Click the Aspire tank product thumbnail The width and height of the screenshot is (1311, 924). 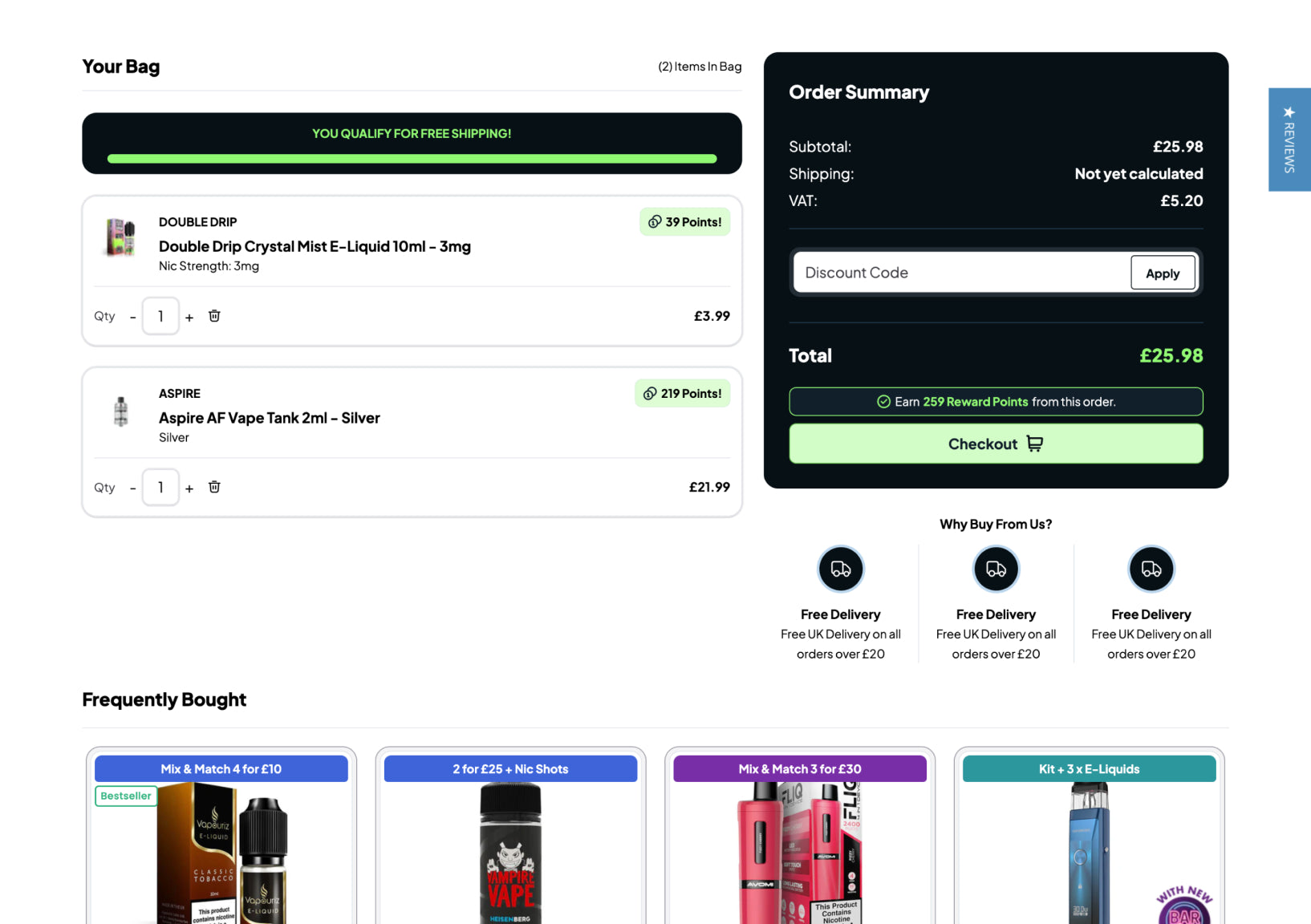[x=121, y=411]
